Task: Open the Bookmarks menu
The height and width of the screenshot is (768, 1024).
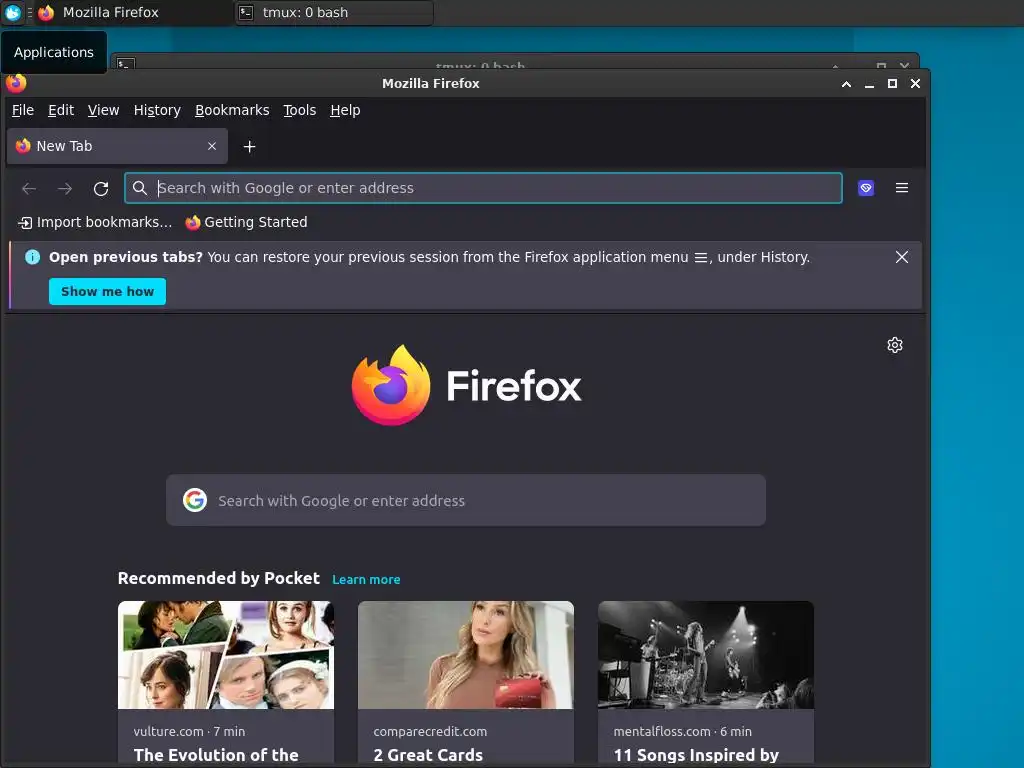Action: (232, 110)
